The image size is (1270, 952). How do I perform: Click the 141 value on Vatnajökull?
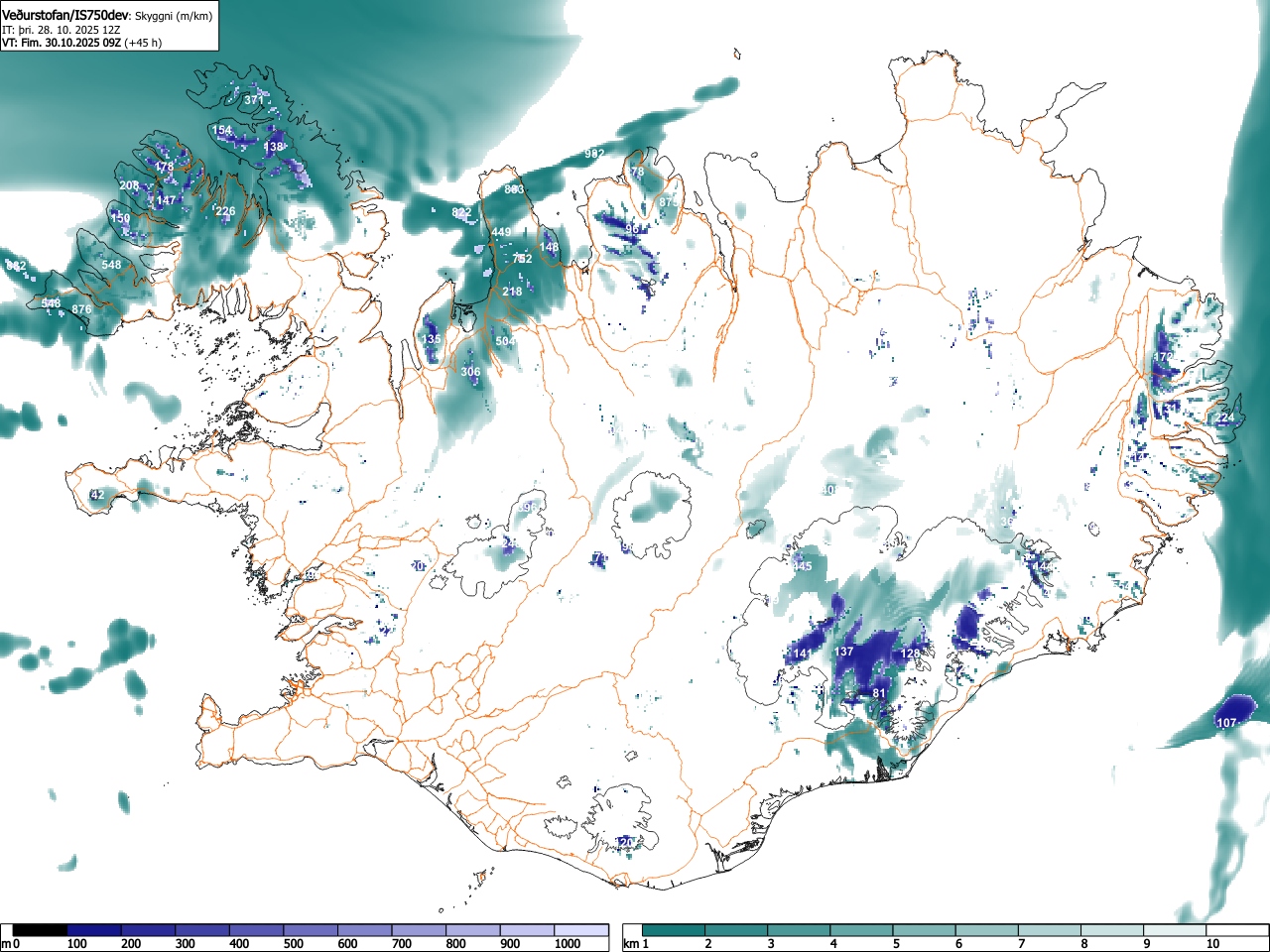point(803,654)
